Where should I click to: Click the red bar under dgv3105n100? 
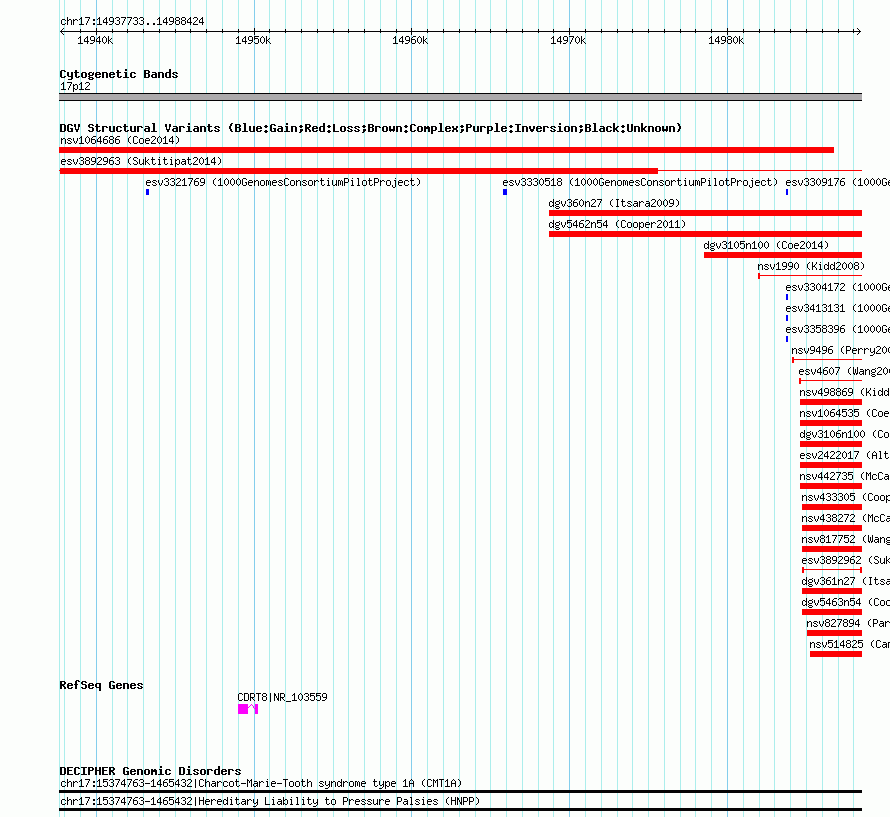pyautogui.click(x=783, y=255)
